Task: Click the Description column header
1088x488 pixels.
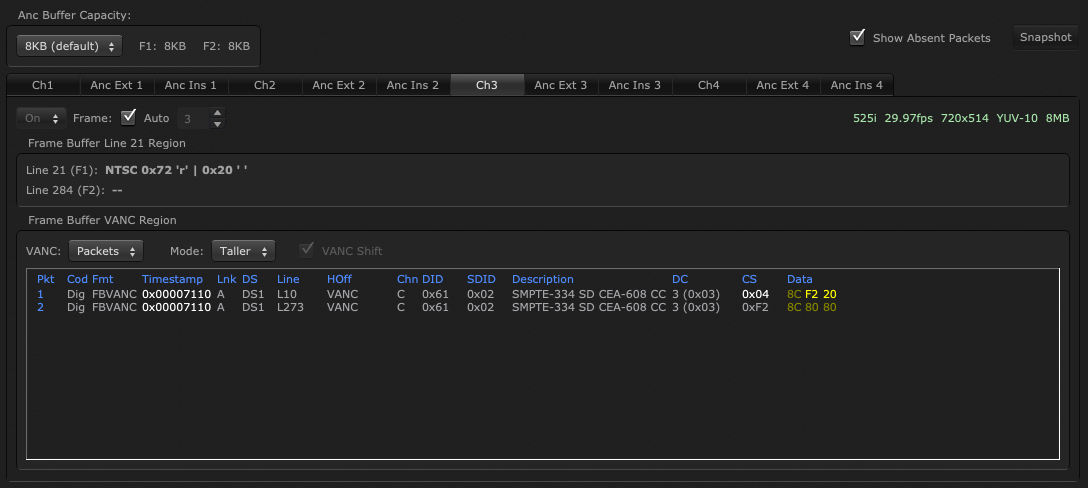Action: 543,279
